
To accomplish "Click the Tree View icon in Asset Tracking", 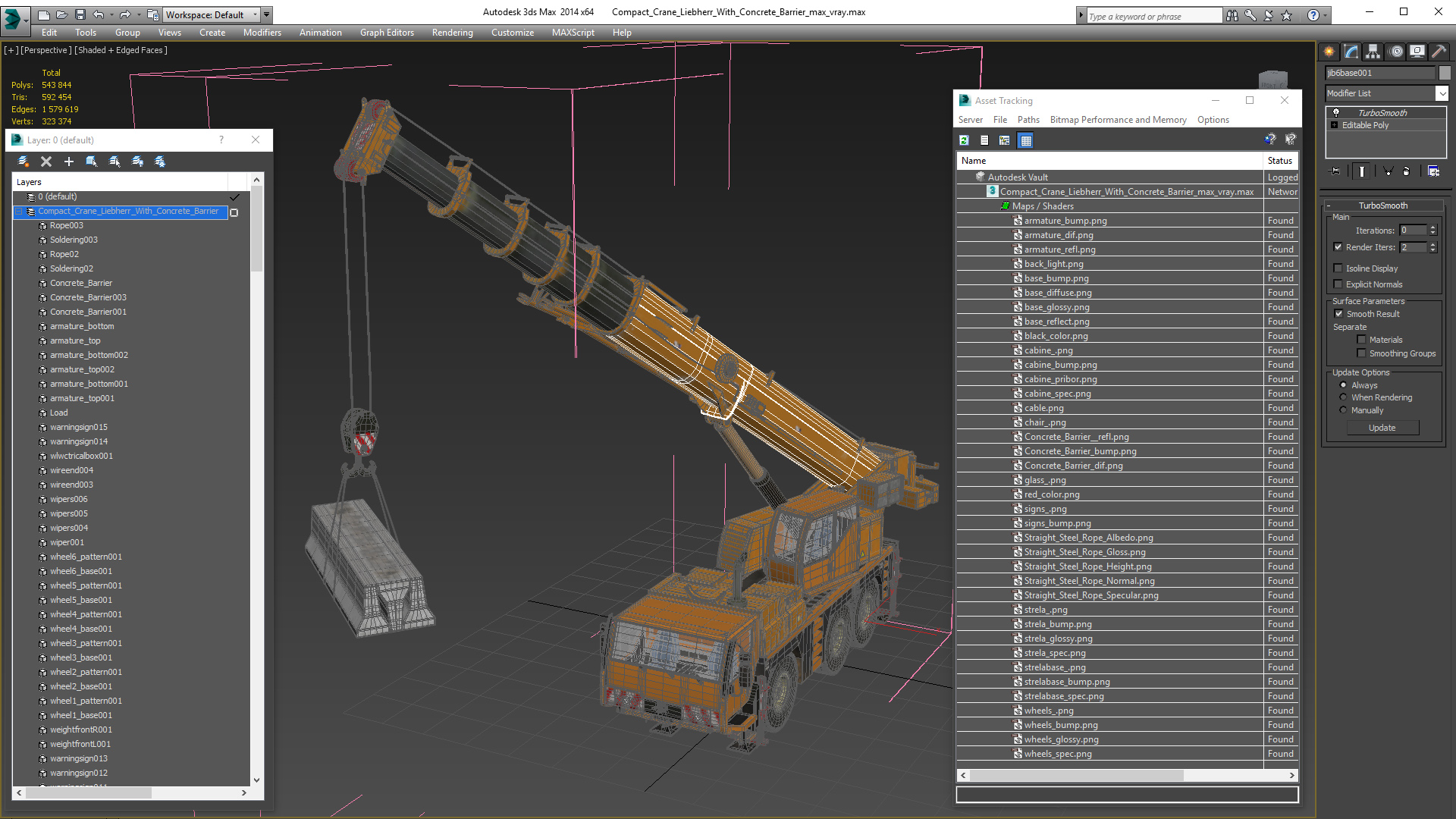I will [x=1005, y=140].
